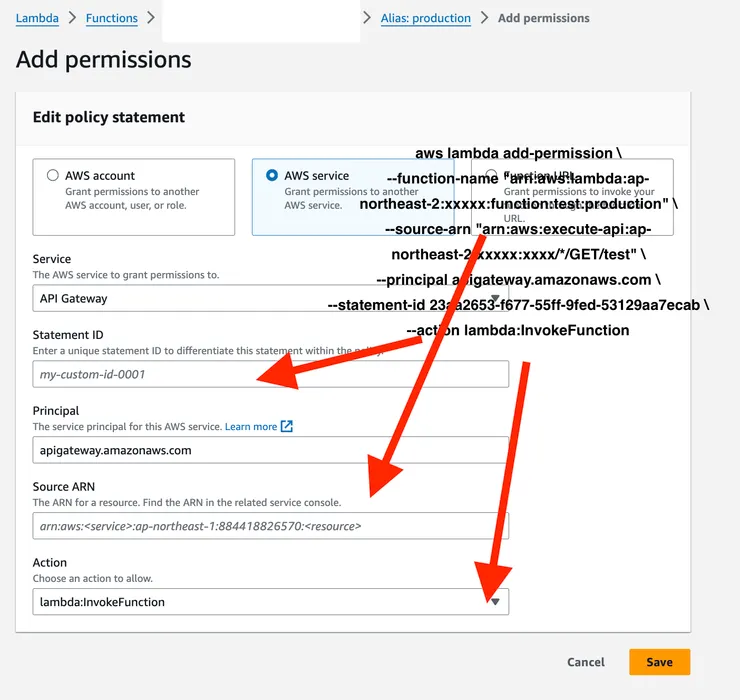
Task: Focus the Source ARN input field
Action: tap(270, 526)
